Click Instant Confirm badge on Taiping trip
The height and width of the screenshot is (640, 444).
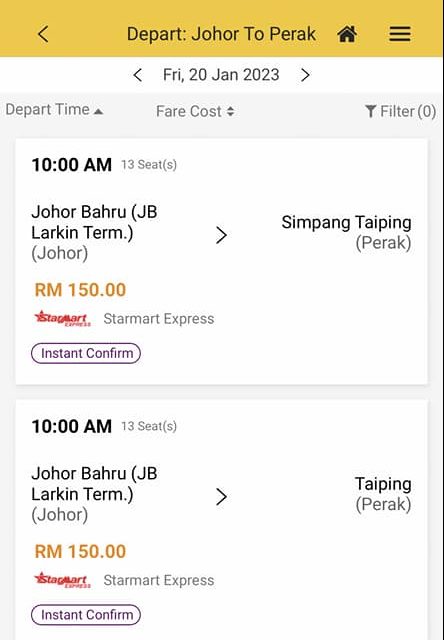[x=86, y=615]
